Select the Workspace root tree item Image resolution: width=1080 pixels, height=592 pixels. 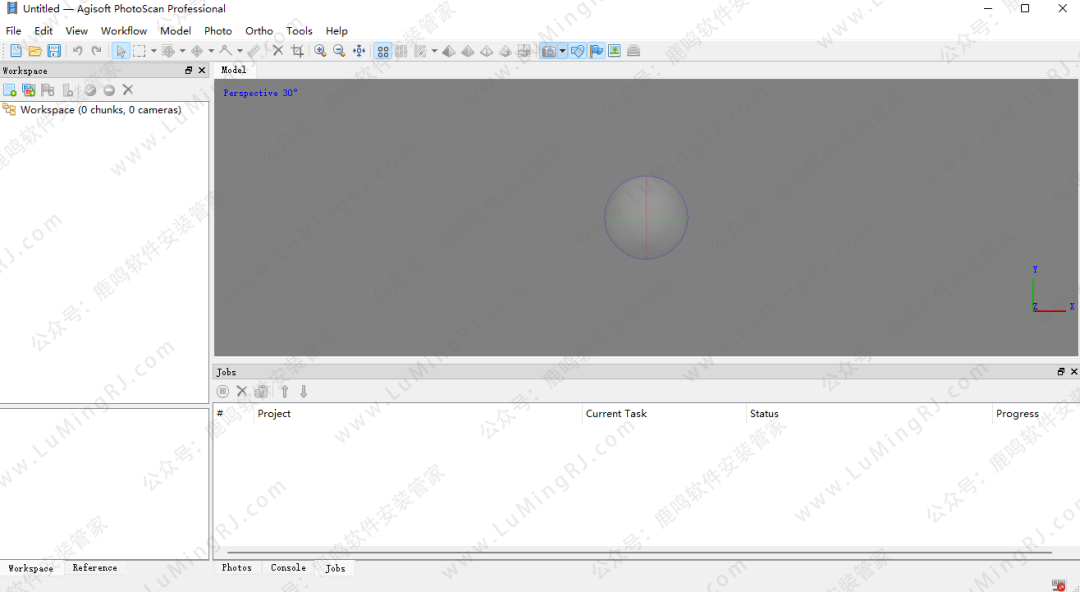100,110
